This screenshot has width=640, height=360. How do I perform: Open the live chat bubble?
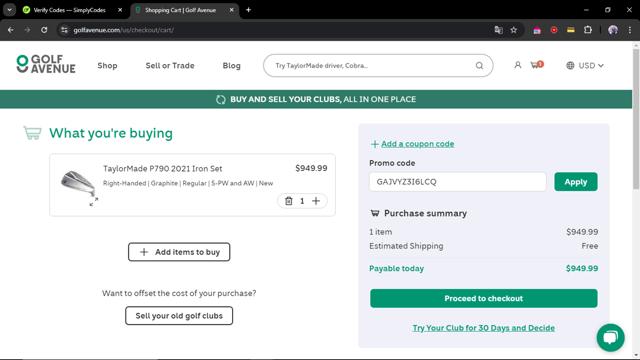coord(611,338)
